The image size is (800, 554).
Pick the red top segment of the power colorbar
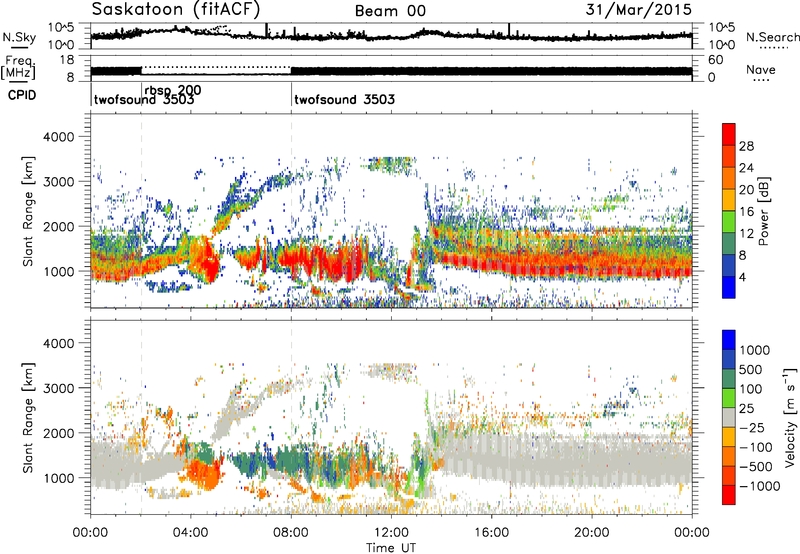pos(729,134)
